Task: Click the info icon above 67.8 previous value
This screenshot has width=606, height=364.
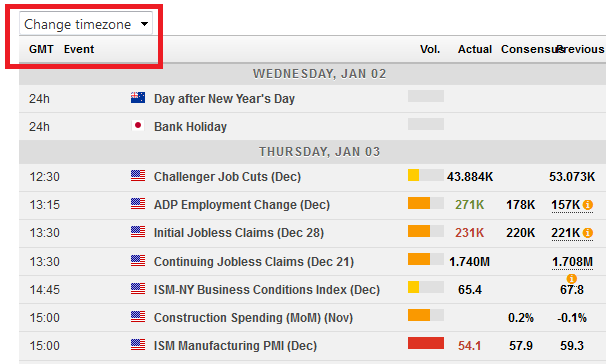Action: tap(572, 278)
